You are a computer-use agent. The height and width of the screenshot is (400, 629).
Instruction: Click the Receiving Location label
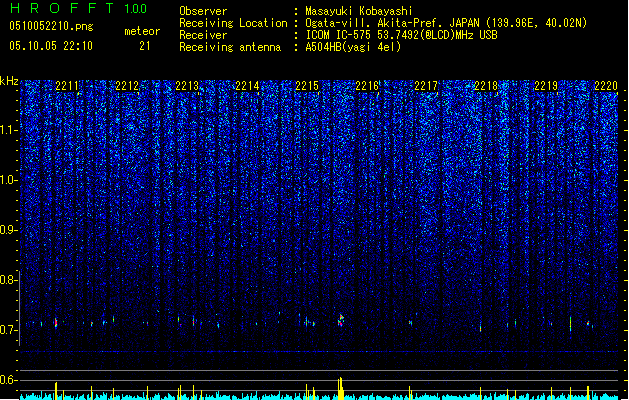[x=233, y=23]
